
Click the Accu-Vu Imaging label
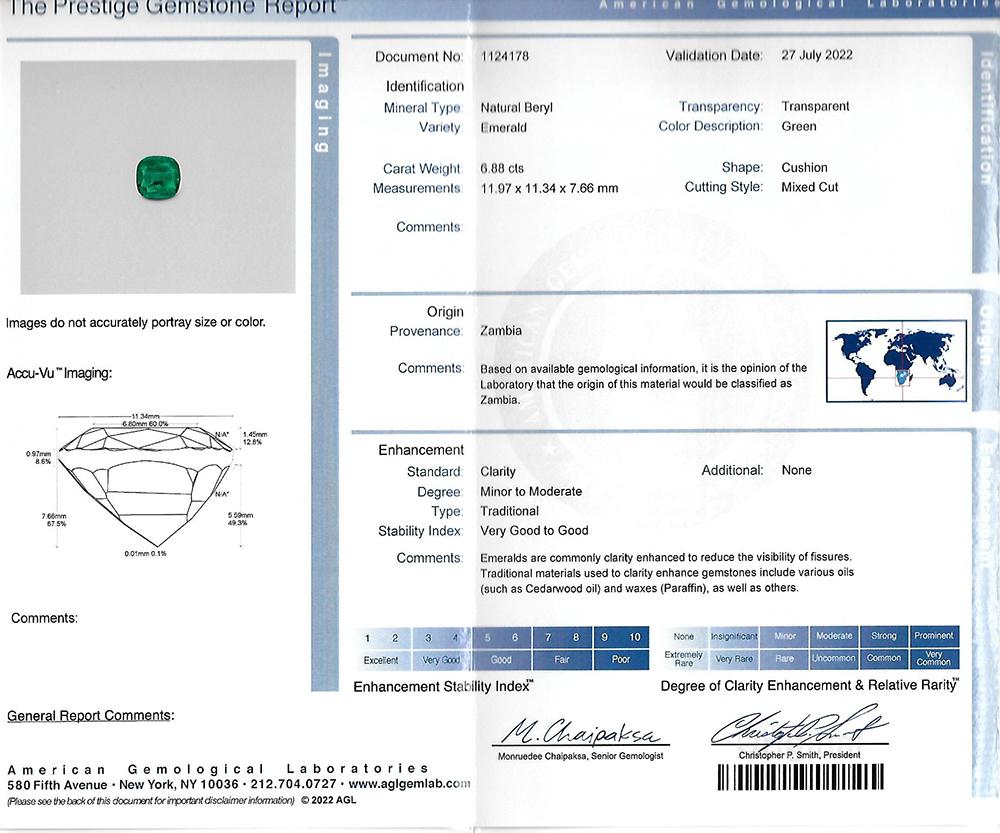click(59, 373)
